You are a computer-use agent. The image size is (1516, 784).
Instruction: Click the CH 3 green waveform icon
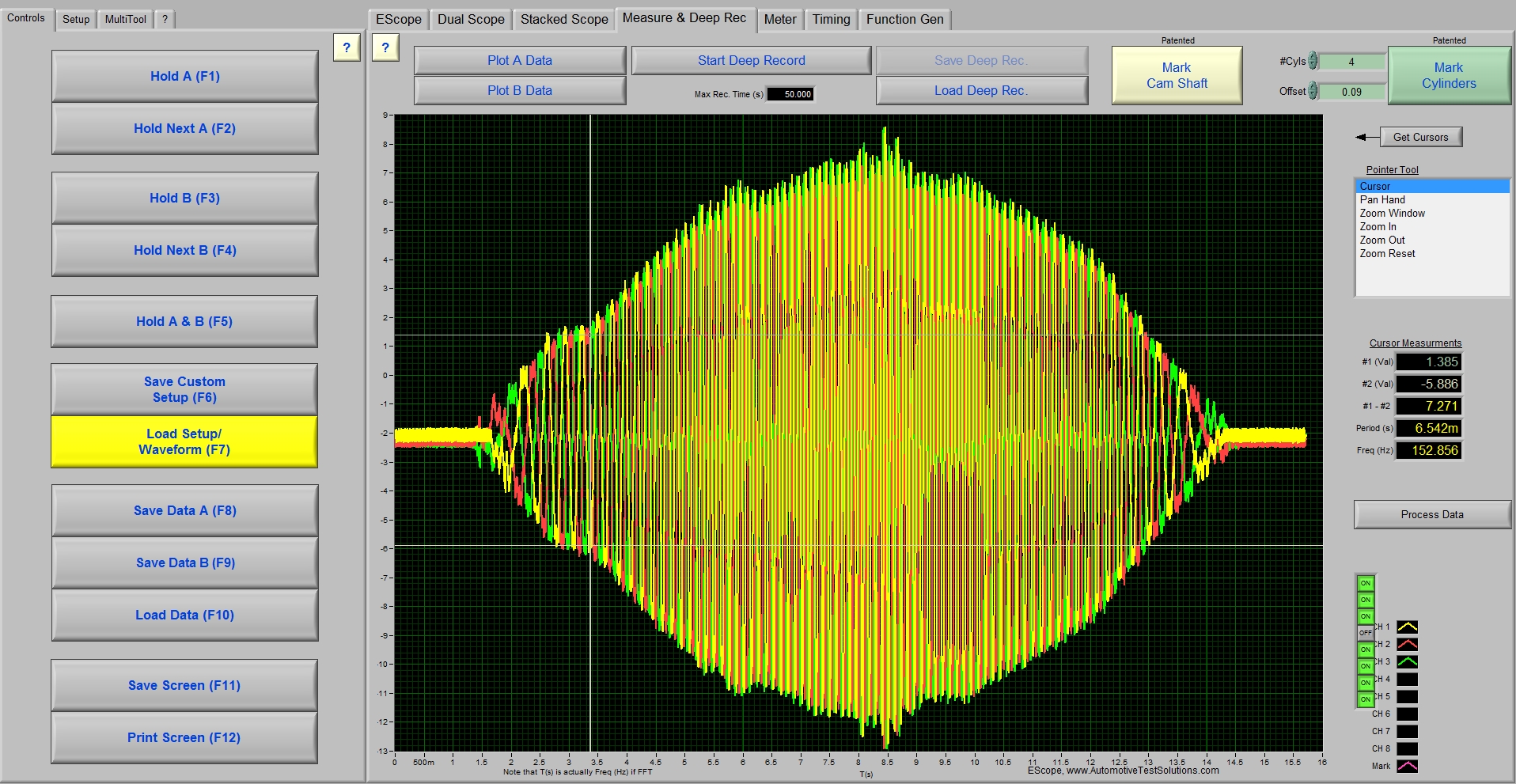coord(1407,662)
